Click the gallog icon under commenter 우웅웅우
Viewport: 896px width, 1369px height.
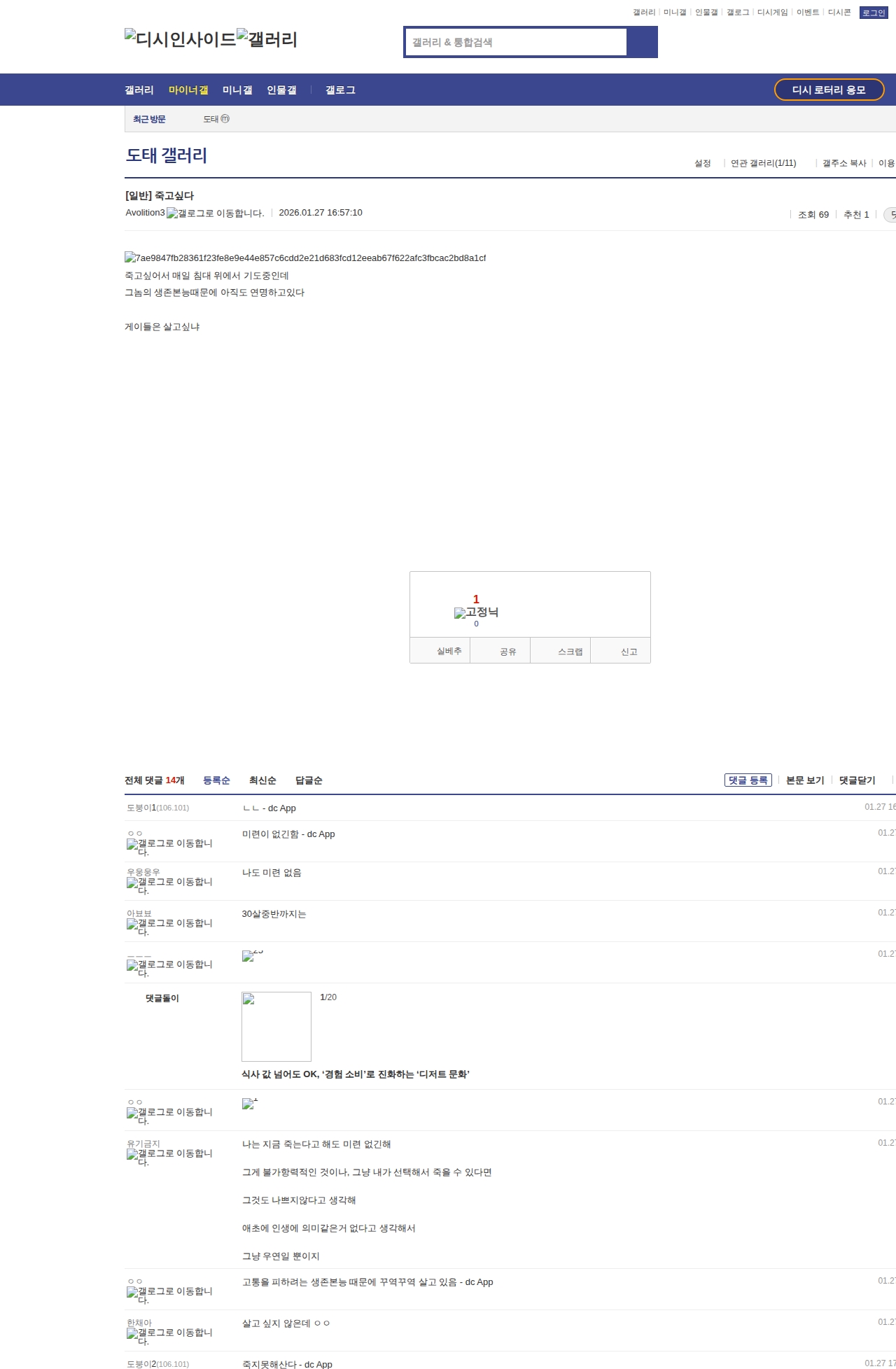169,885
